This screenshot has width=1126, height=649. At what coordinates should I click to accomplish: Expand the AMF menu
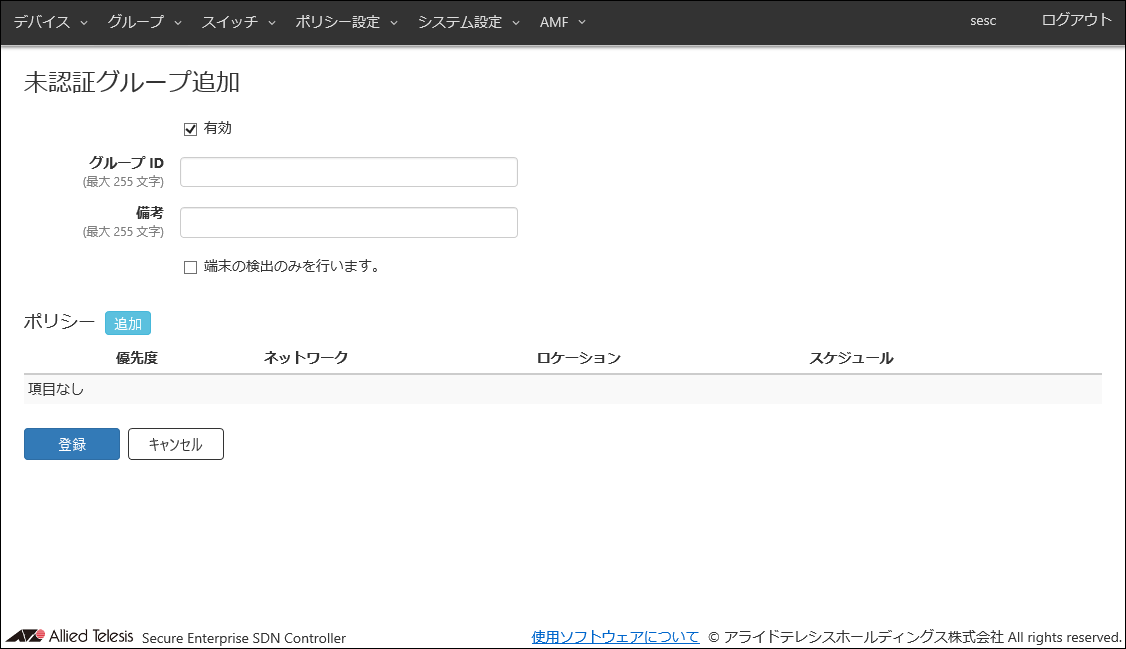[563, 22]
